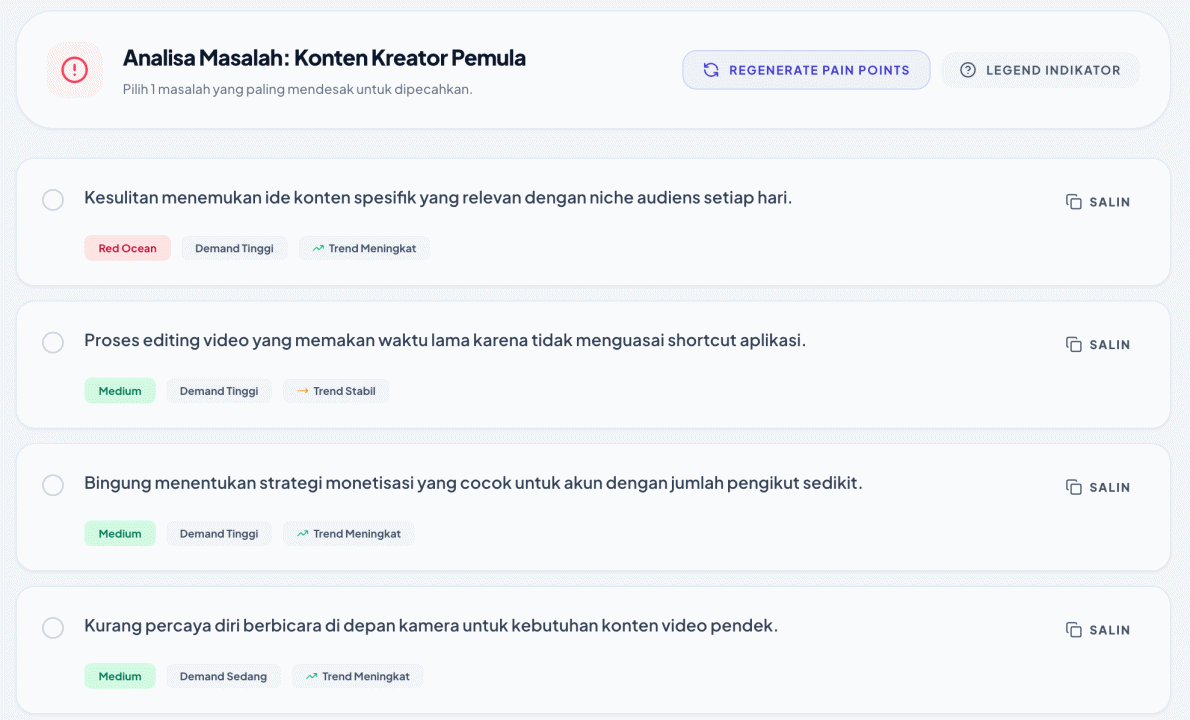
Task: Select radio for 'Proses editing video' problem
Action: pyautogui.click(x=53, y=342)
